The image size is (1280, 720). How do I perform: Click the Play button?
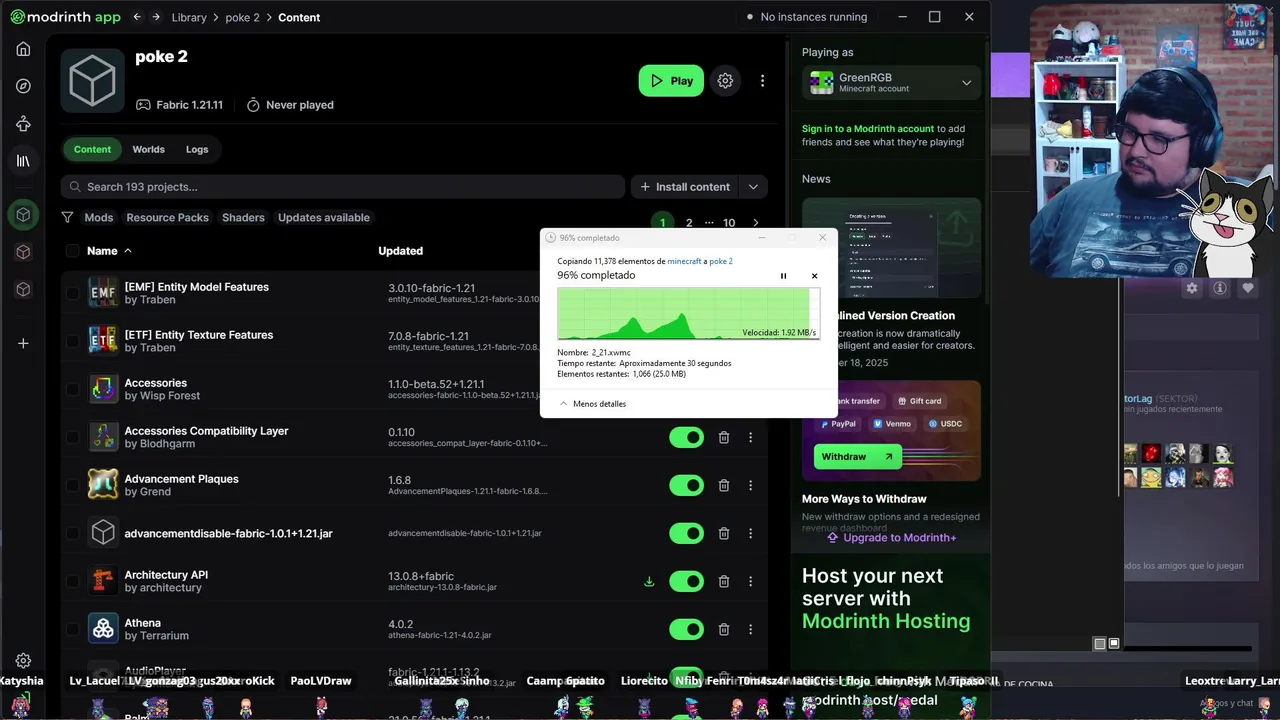pos(671,81)
